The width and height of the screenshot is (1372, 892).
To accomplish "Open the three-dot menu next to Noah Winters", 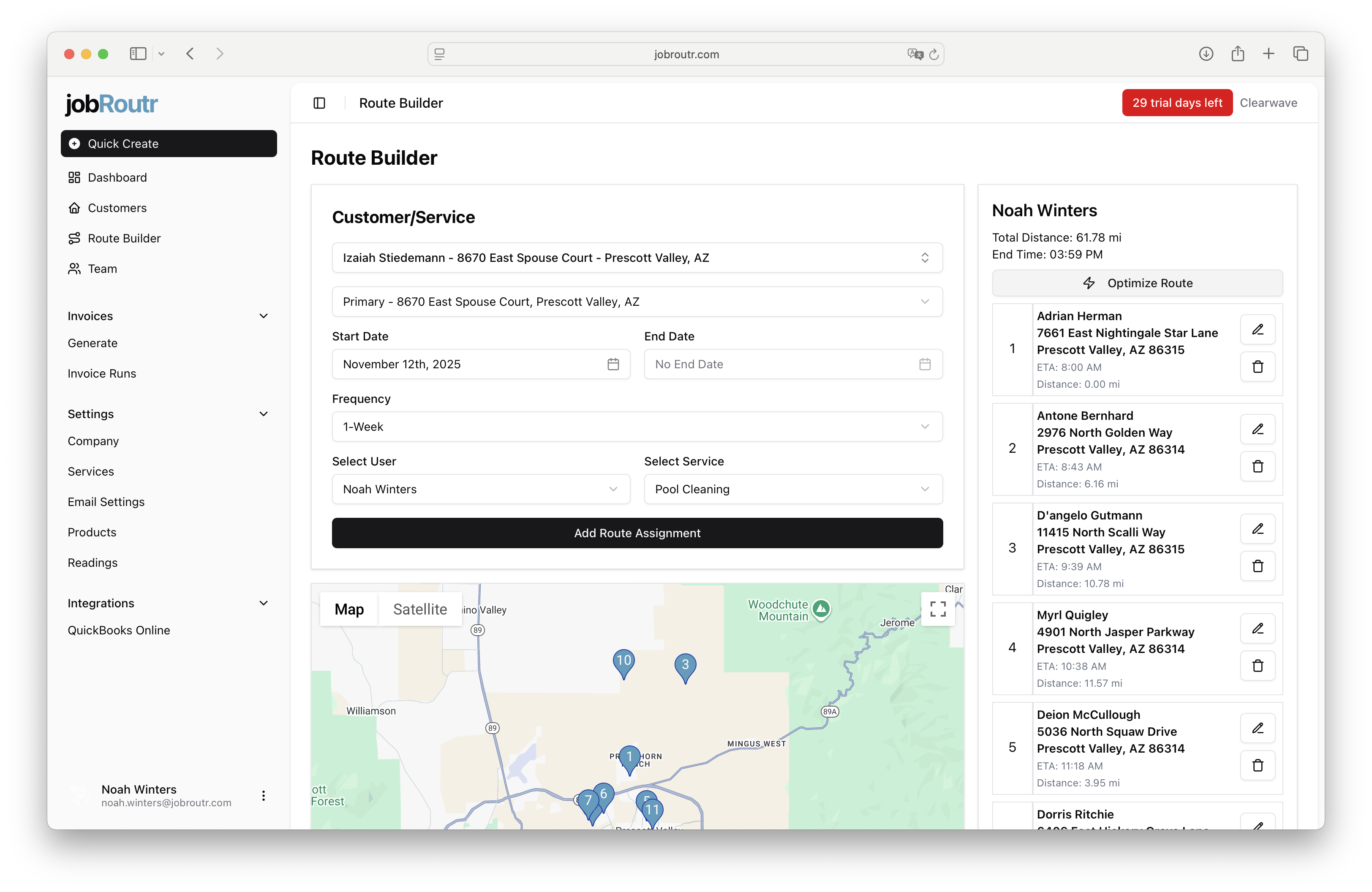I will 264,796.
